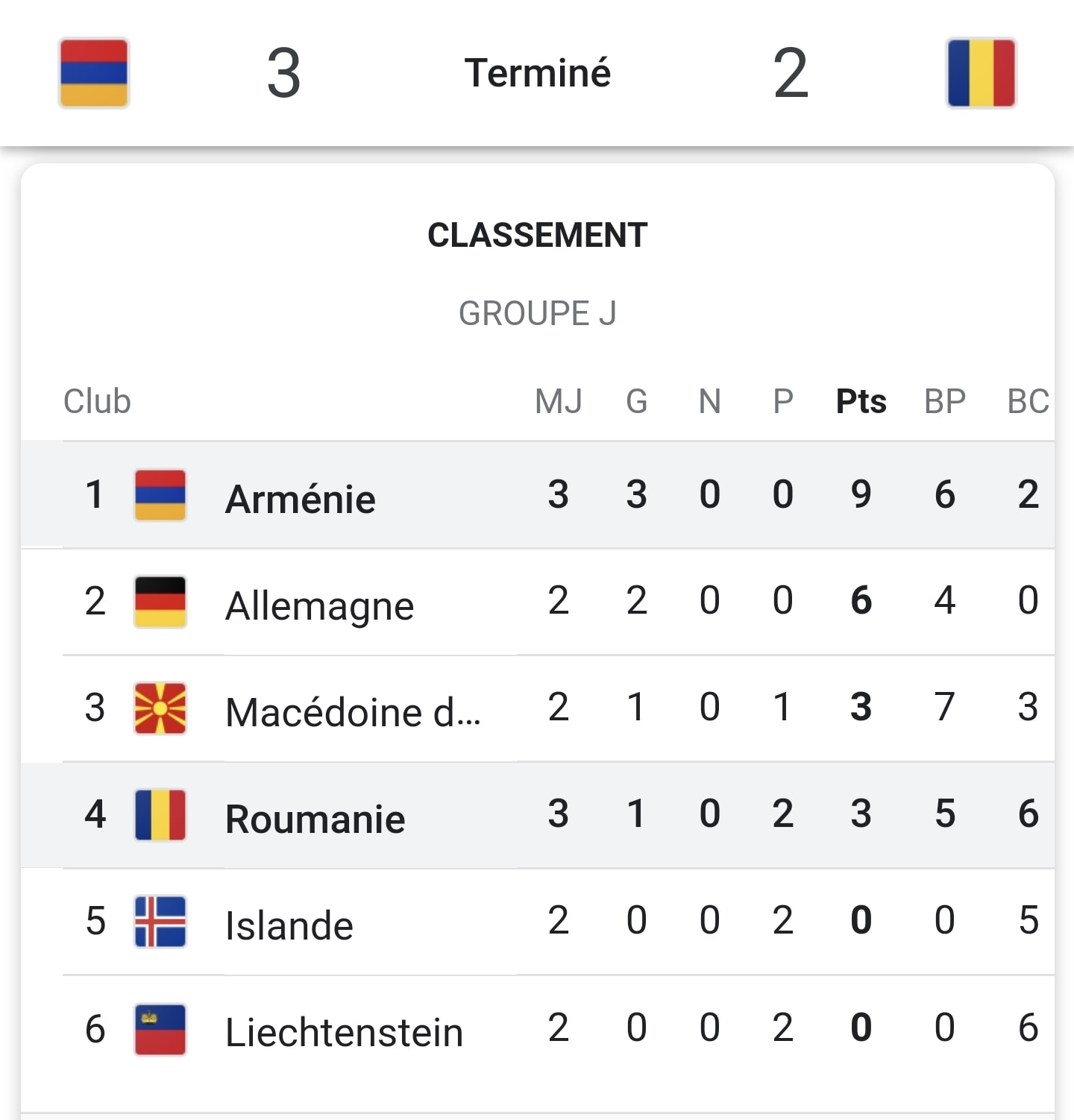The height and width of the screenshot is (1120, 1074).
Task: Select the Islande team name
Action: point(289,925)
